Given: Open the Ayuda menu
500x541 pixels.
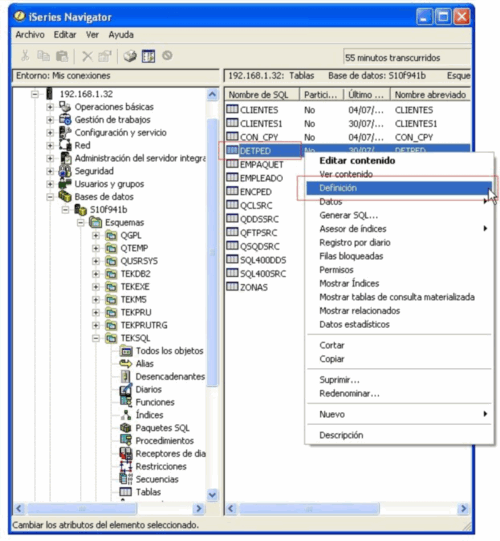Looking at the screenshot, I should pyautogui.click(x=121, y=35).
